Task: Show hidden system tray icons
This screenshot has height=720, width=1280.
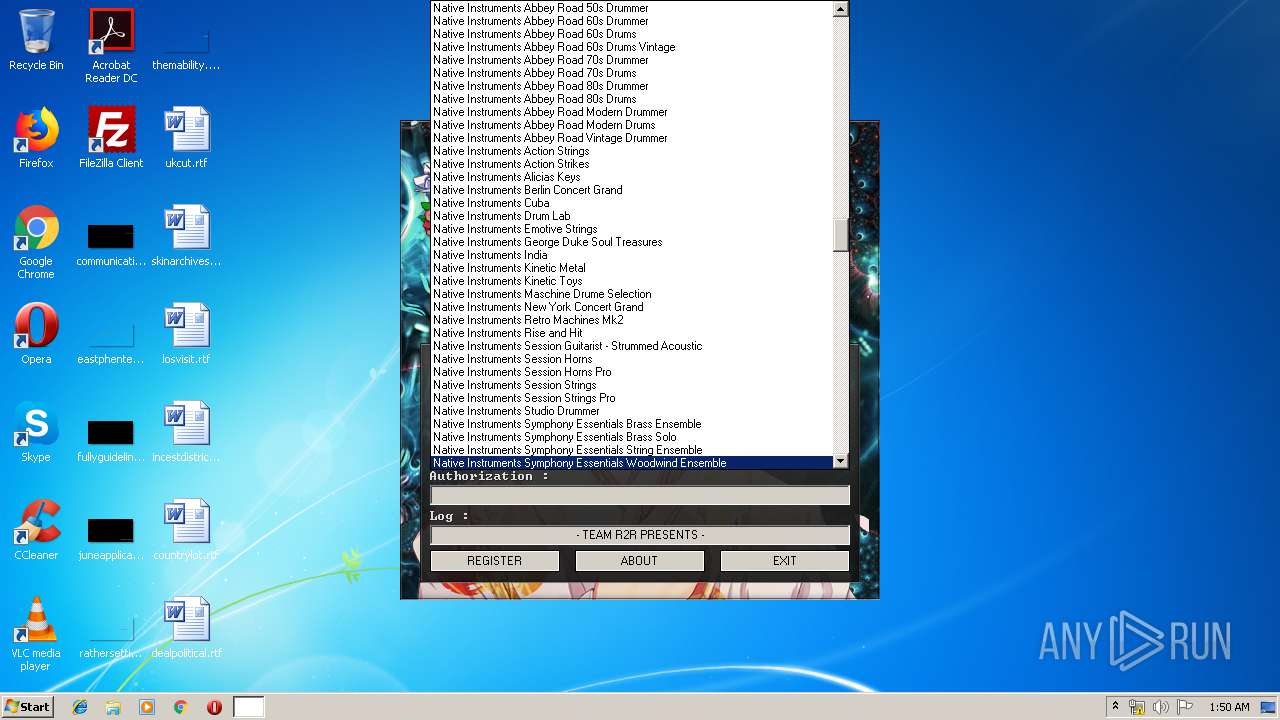Action: [1115, 707]
